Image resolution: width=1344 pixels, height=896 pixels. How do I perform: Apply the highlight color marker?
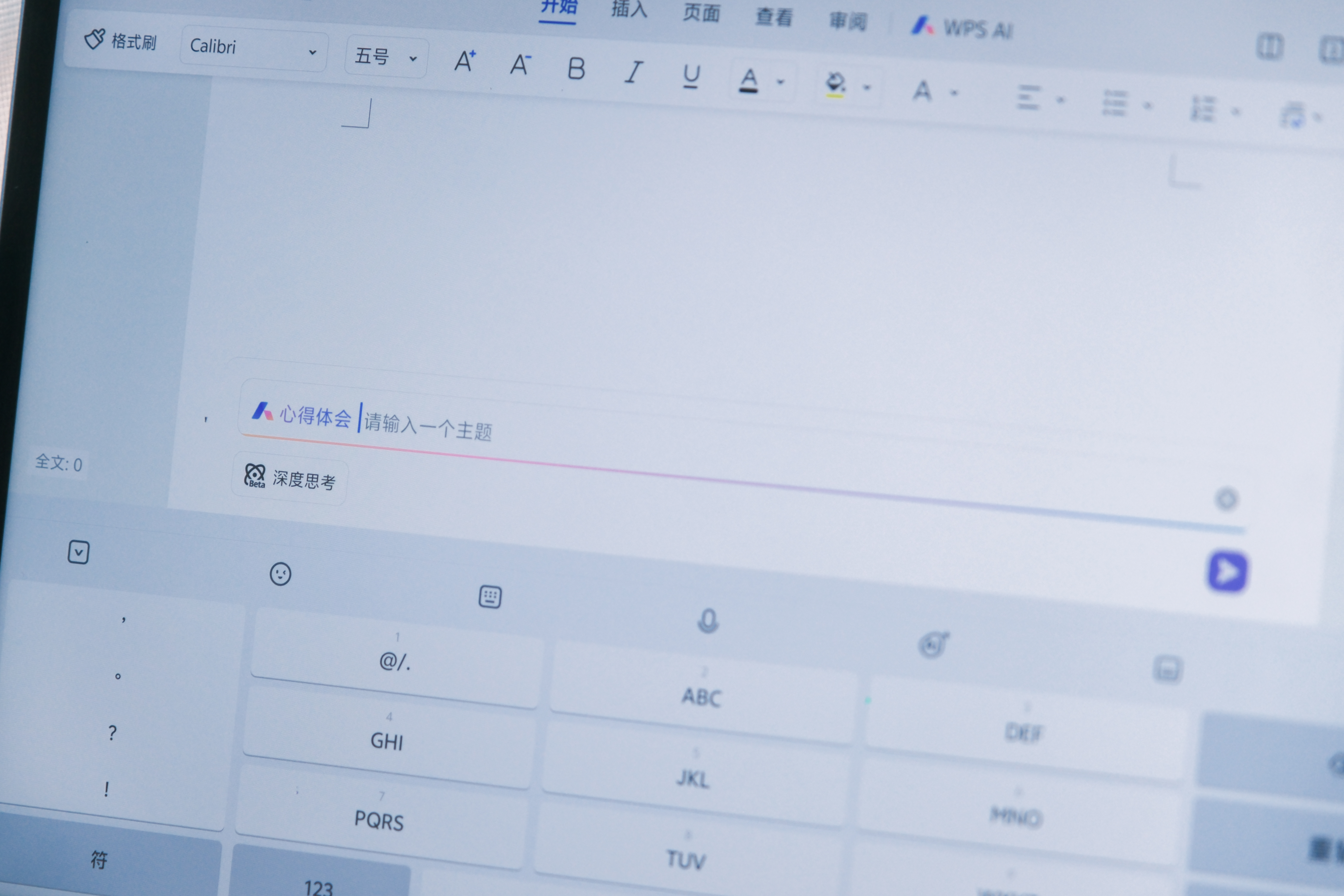[835, 85]
